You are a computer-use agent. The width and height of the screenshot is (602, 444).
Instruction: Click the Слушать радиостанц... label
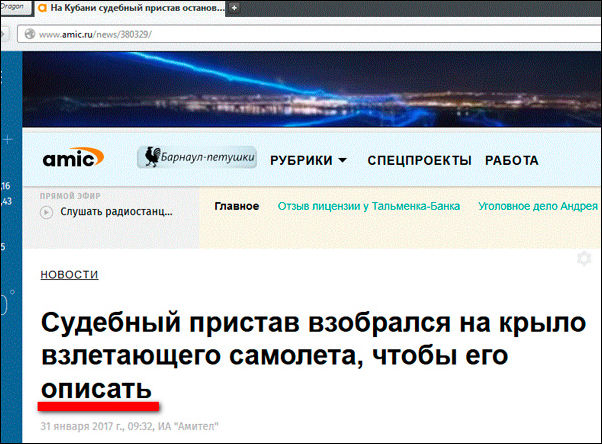[115, 212]
